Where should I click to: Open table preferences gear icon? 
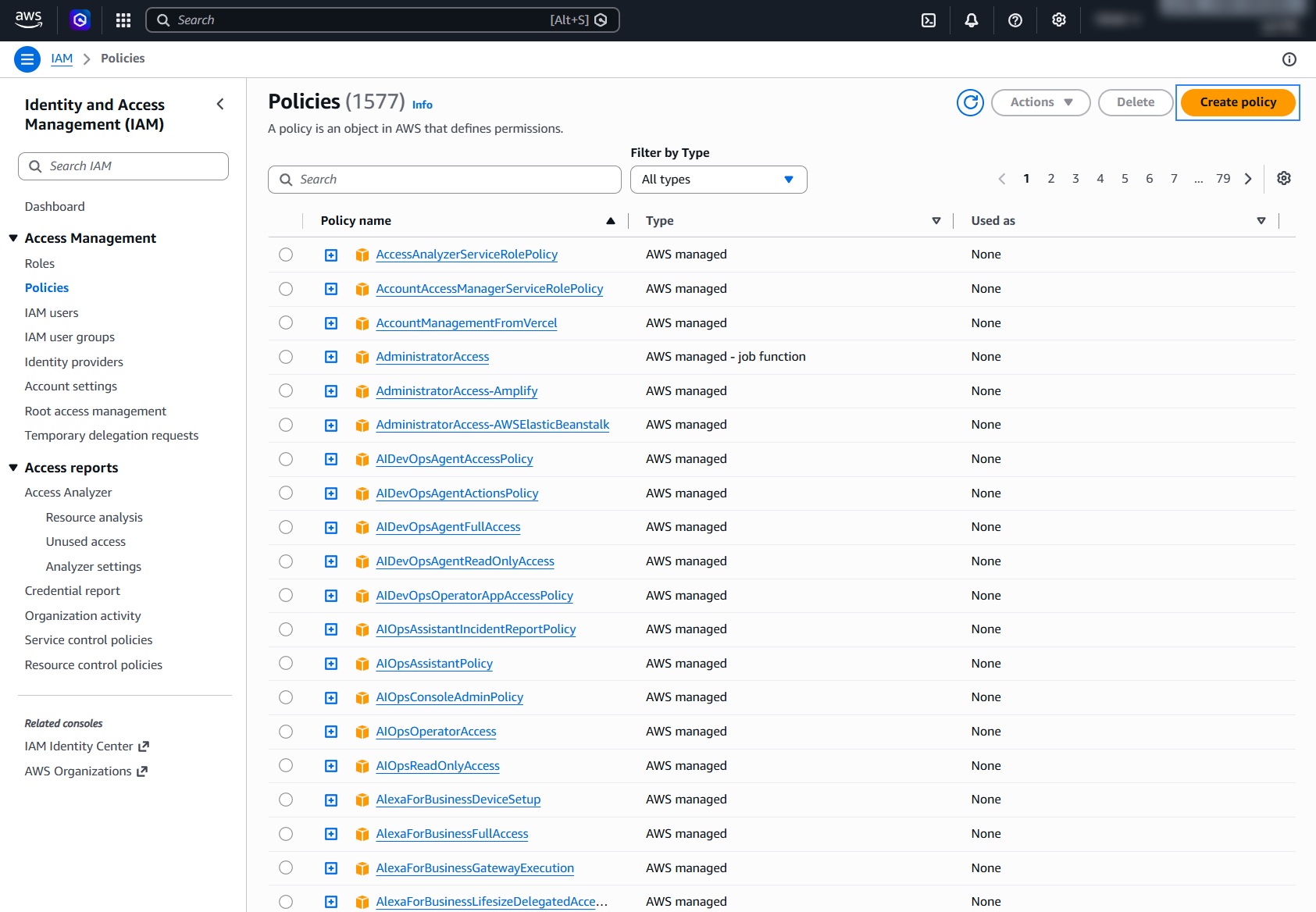pos(1284,179)
